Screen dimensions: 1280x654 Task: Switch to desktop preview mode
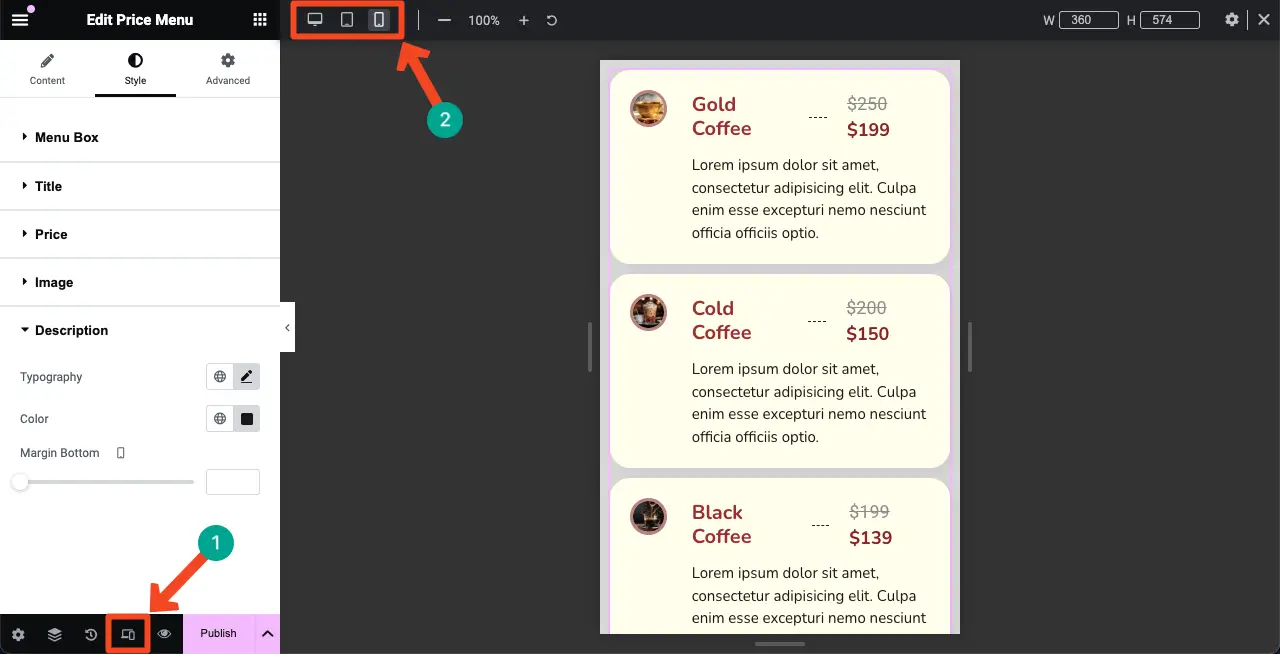click(315, 20)
